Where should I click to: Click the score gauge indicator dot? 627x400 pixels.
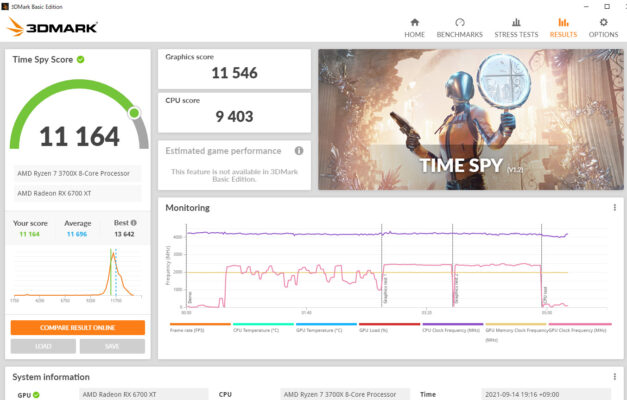point(134,113)
